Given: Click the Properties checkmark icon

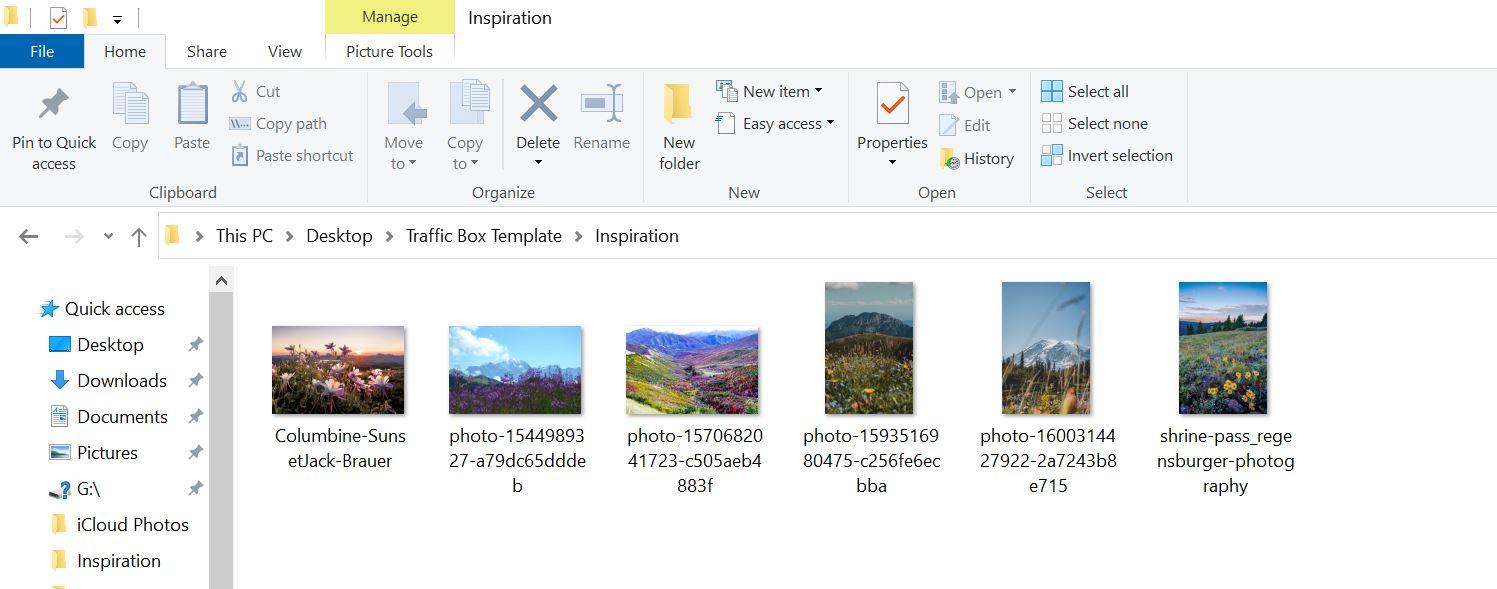Looking at the screenshot, I should (892, 104).
